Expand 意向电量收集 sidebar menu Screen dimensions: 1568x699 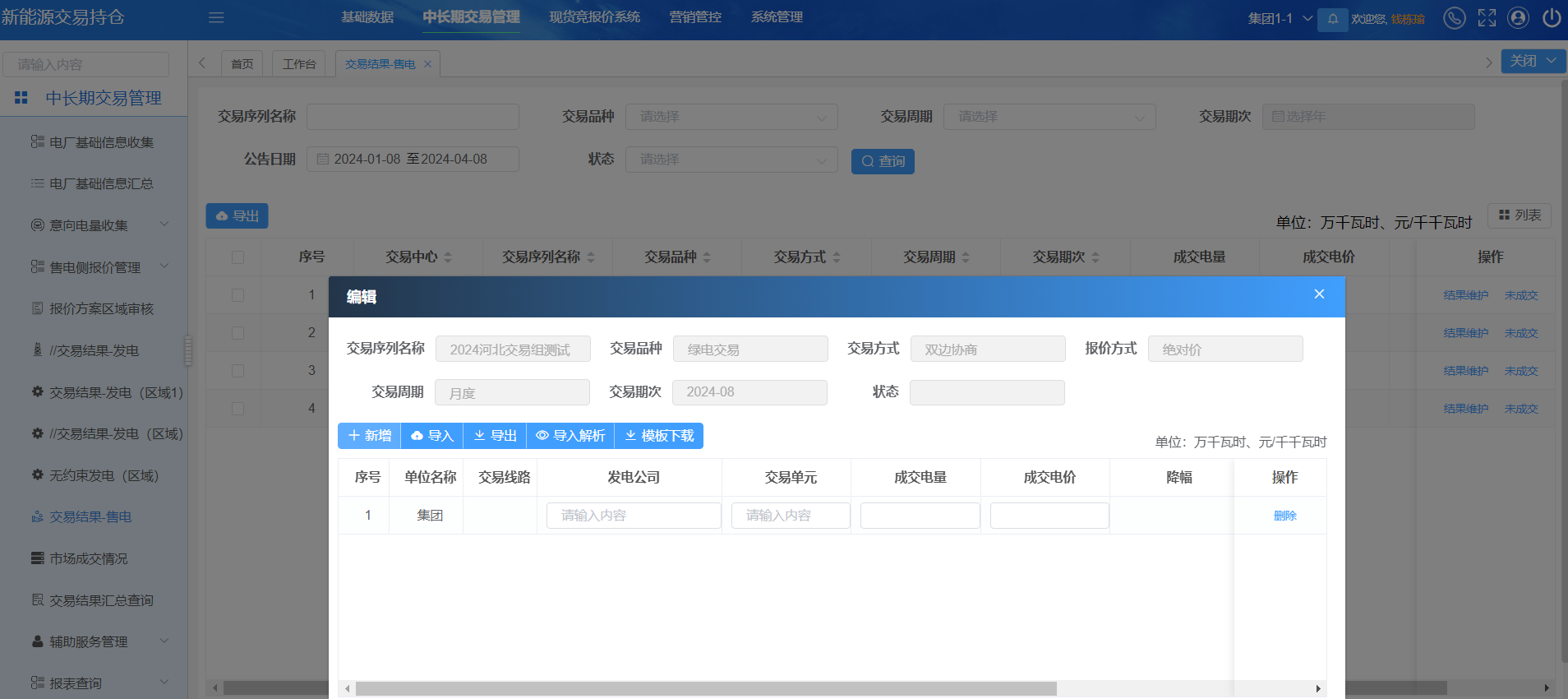99,225
